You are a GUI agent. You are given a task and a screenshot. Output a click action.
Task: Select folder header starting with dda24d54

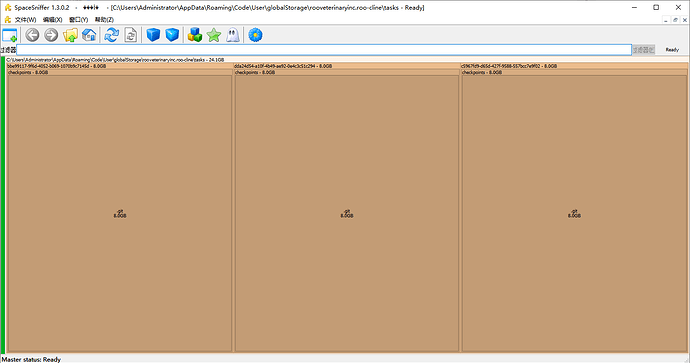click(346, 66)
